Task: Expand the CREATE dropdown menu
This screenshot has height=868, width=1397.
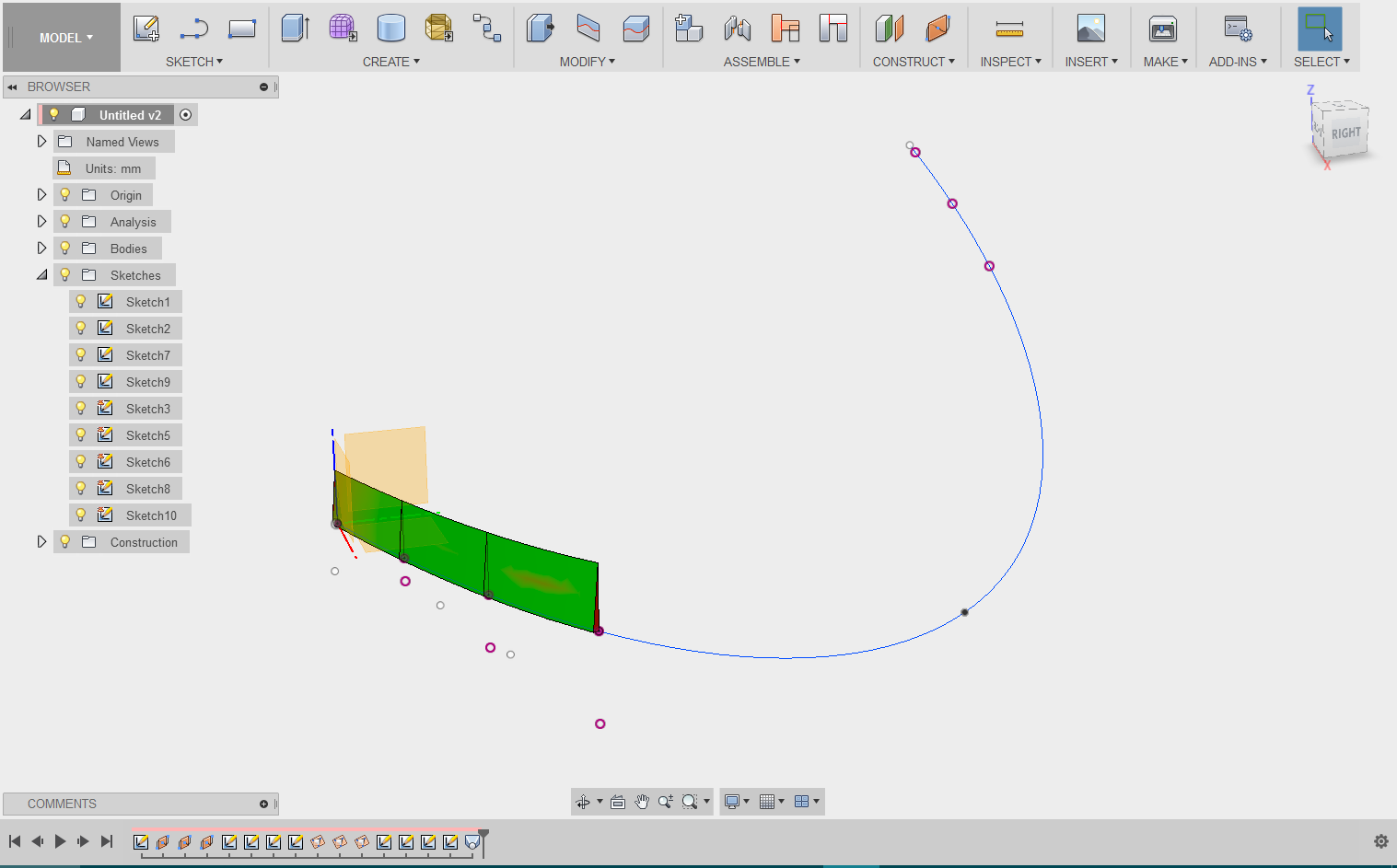Action: tap(391, 62)
